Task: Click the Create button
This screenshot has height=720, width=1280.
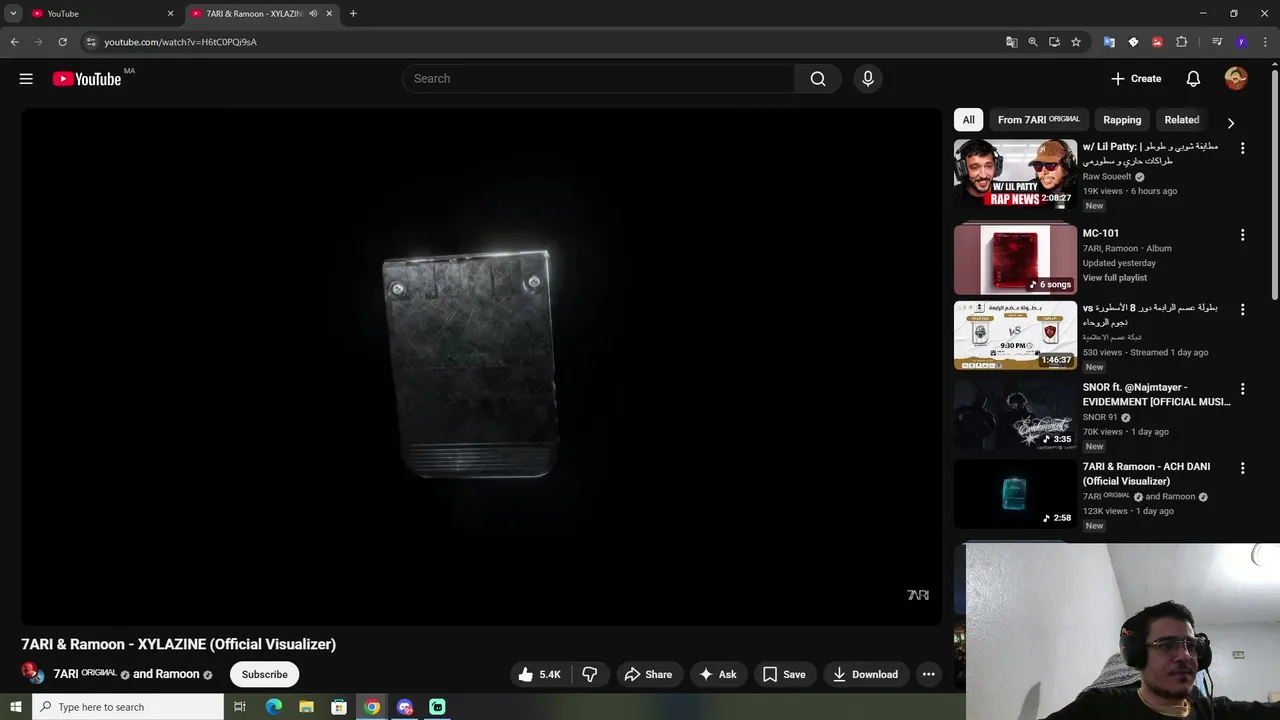Action: (x=1136, y=79)
